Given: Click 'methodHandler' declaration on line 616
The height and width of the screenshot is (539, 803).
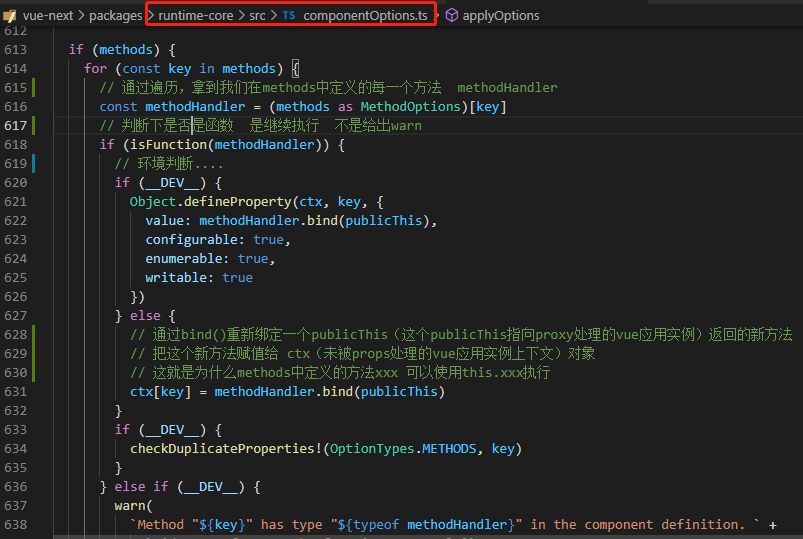Looking at the screenshot, I should pyautogui.click(x=195, y=107).
